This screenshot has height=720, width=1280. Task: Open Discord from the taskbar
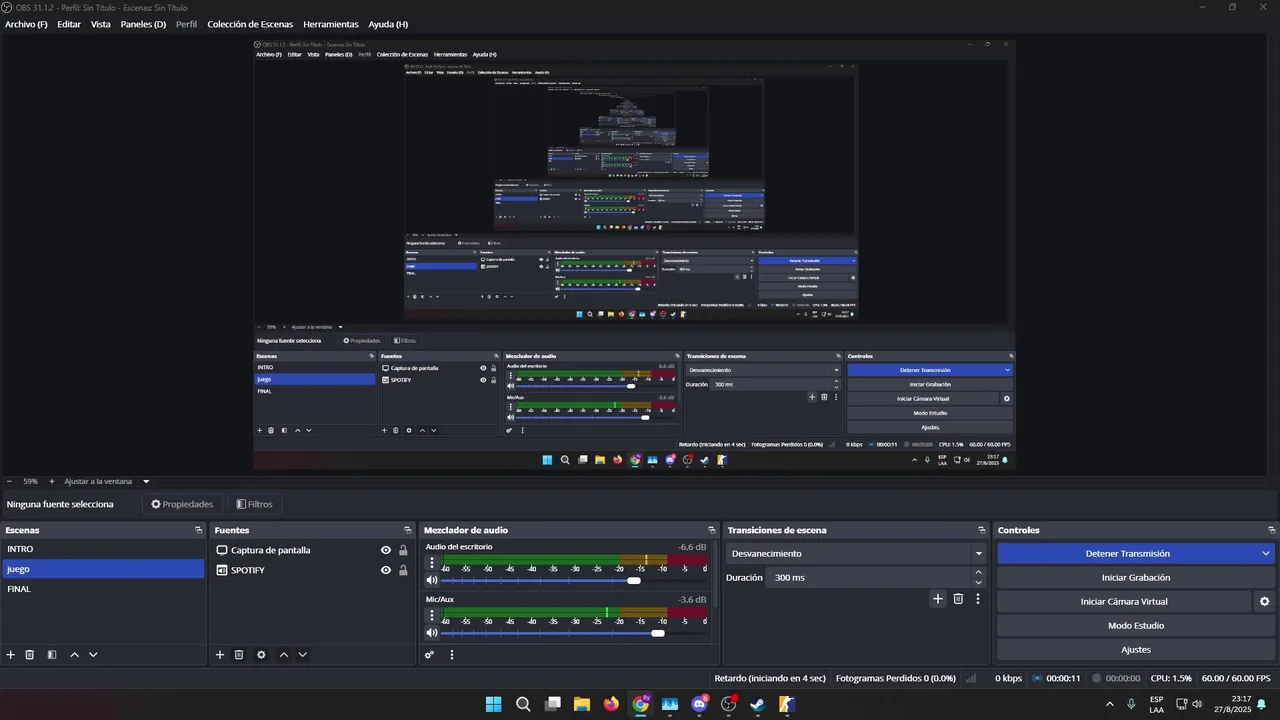[x=699, y=704]
